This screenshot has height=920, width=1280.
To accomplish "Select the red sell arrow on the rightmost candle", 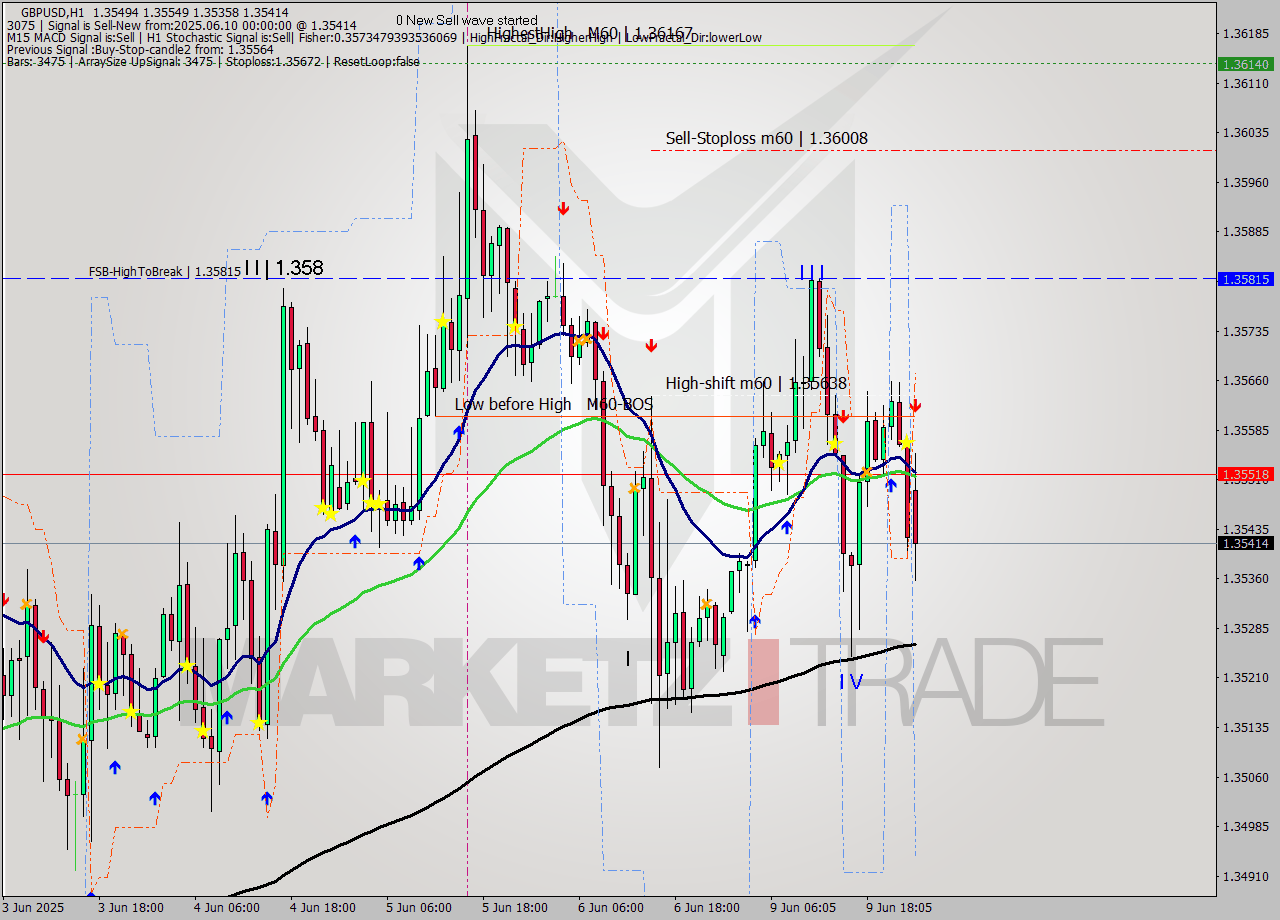I will 914,408.
